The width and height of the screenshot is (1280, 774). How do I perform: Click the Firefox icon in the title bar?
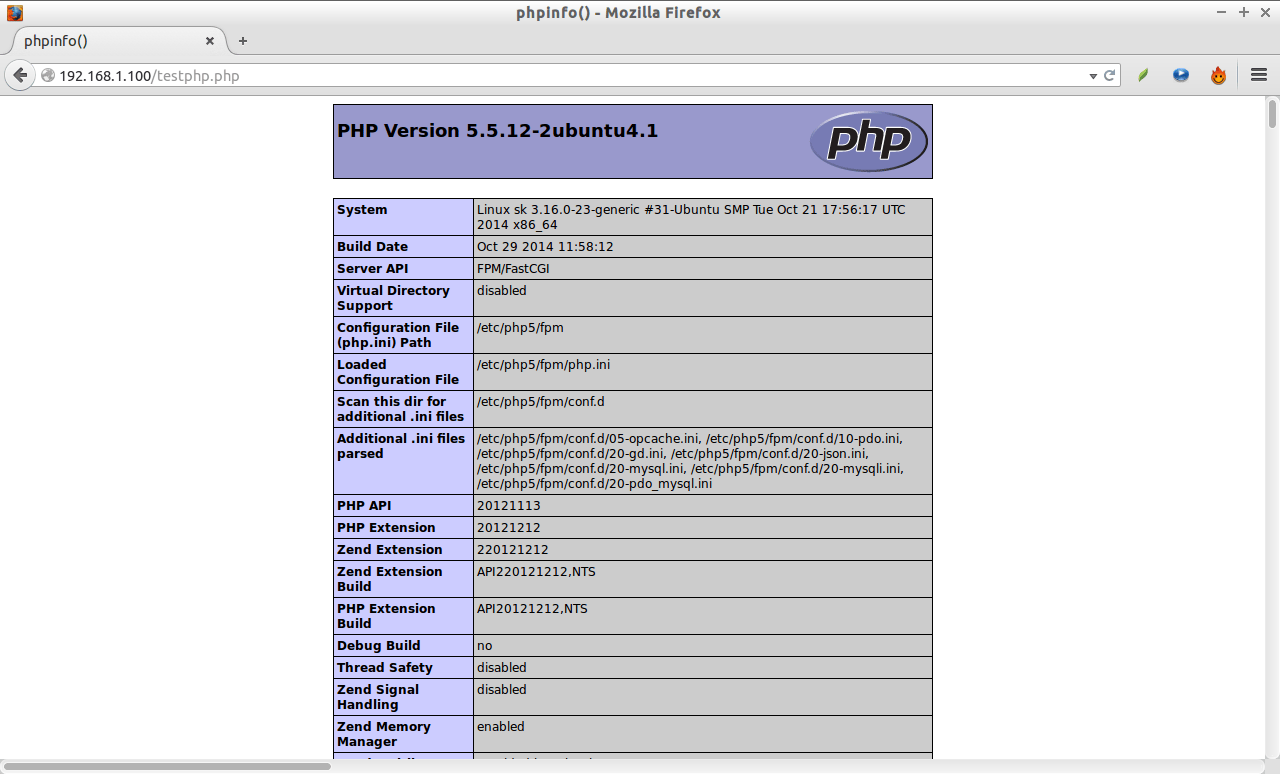pos(14,13)
